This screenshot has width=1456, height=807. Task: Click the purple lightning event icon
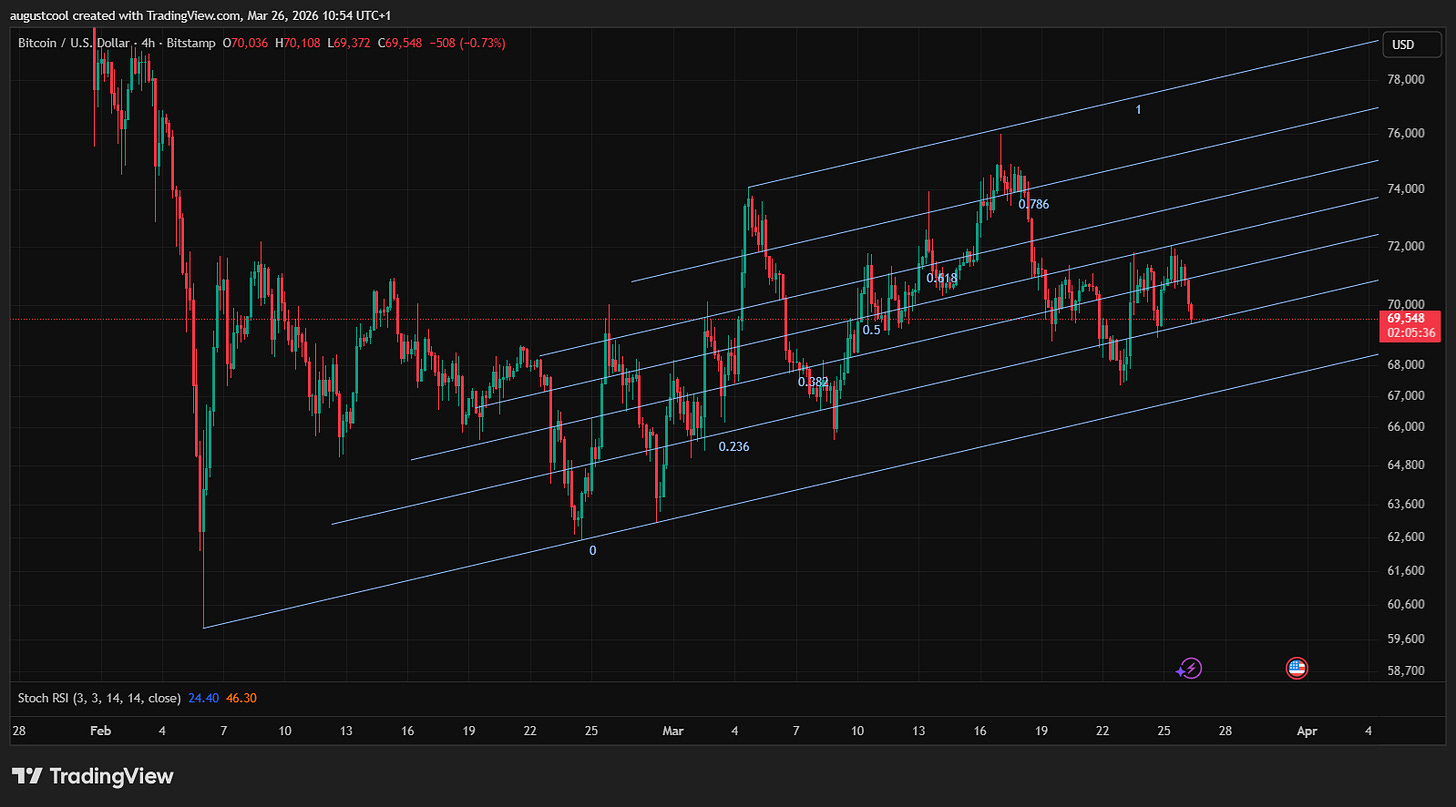click(1190, 668)
